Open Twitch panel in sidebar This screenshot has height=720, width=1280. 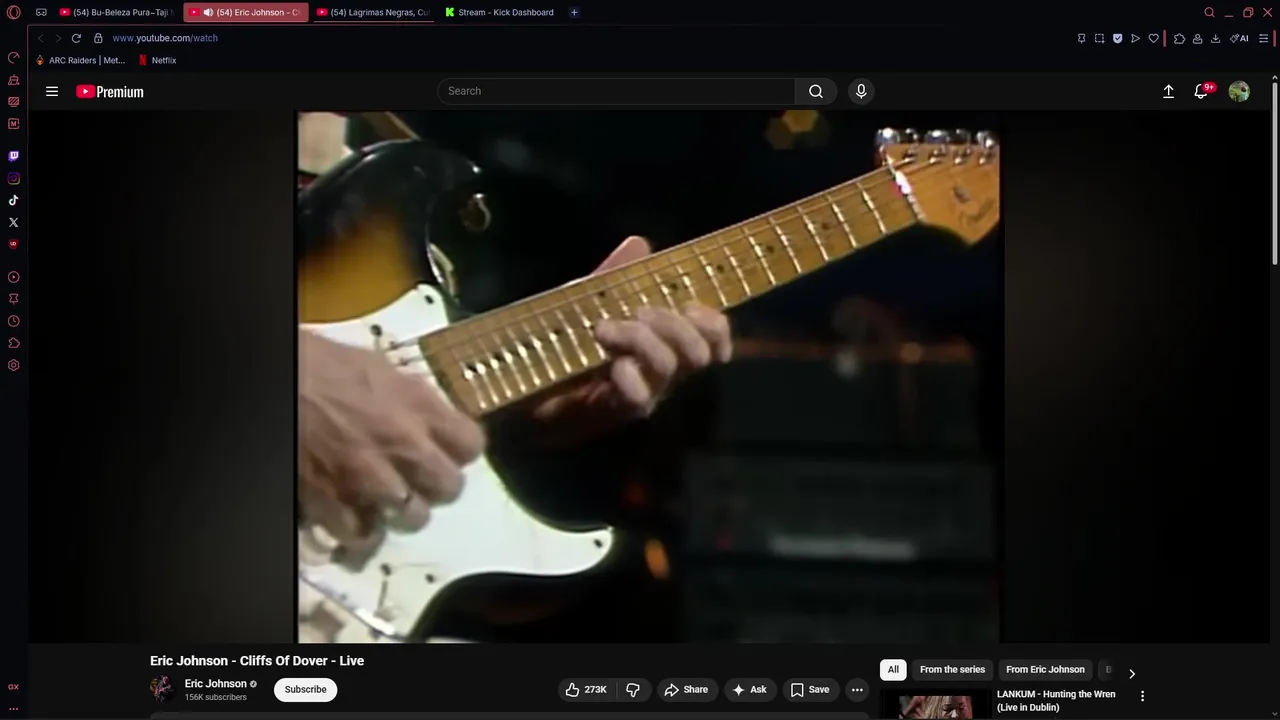point(13,156)
